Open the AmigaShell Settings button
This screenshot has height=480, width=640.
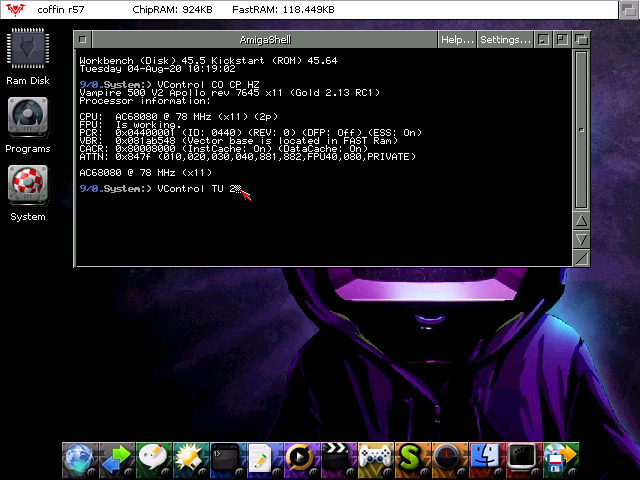tap(505, 40)
